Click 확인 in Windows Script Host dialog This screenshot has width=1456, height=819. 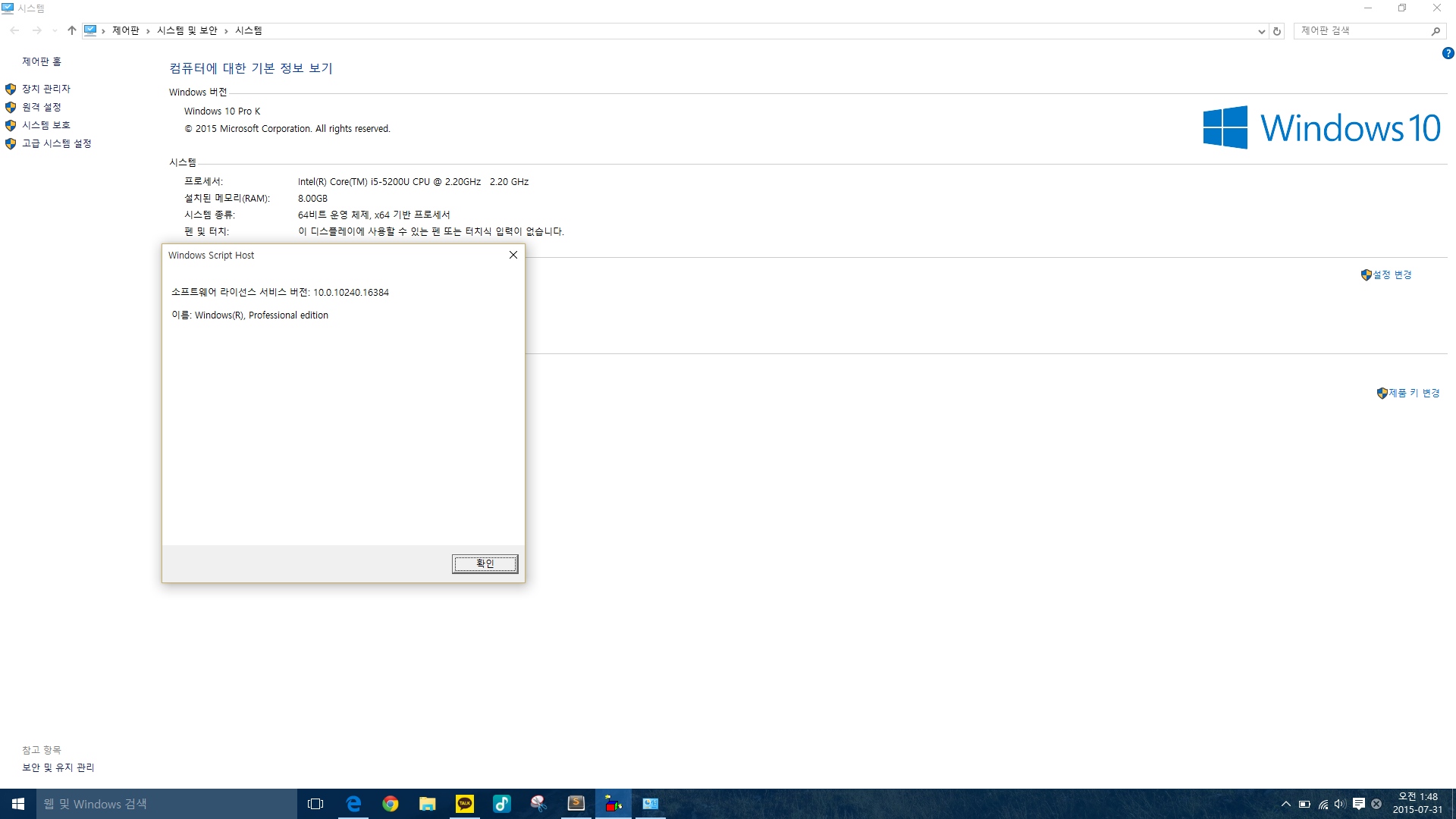485,563
